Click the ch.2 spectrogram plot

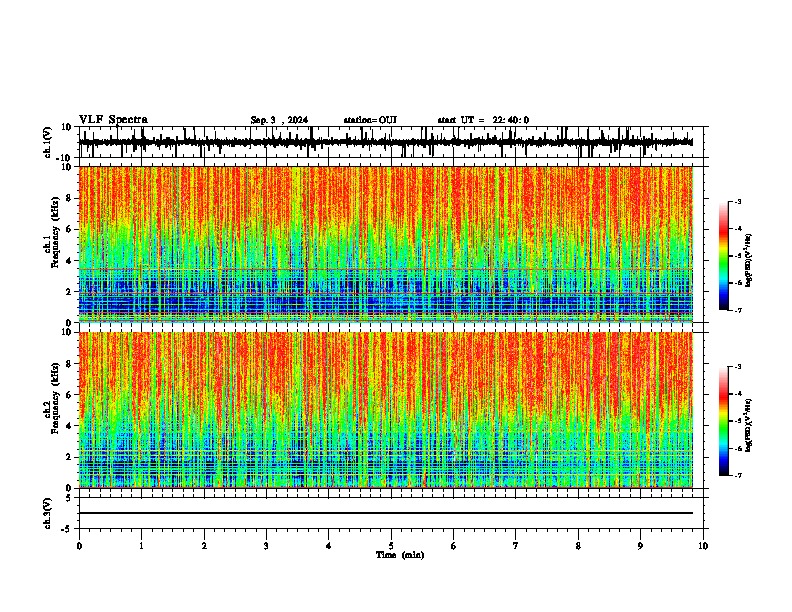[386, 410]
